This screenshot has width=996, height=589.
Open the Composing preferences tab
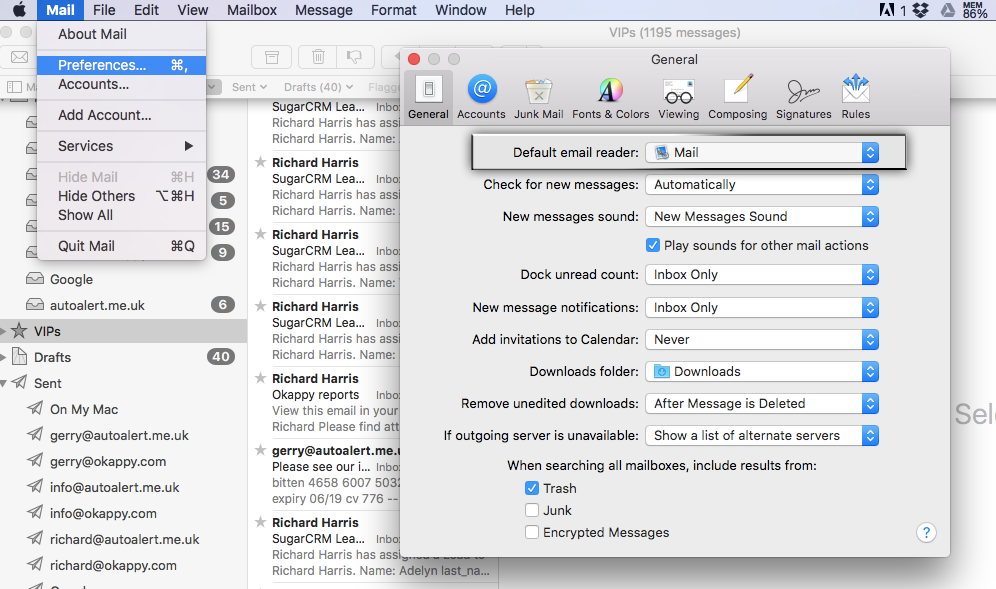coord(737,97)
